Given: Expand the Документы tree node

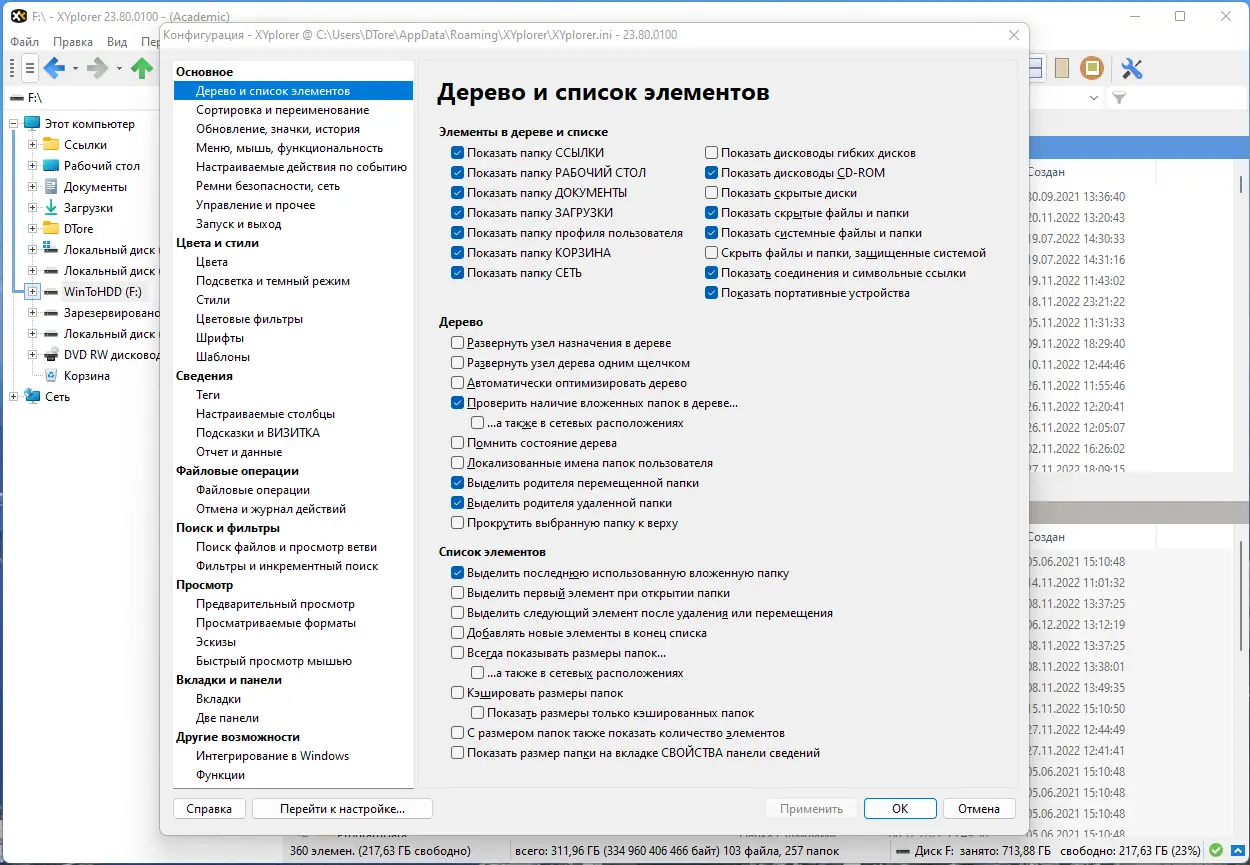Looking at the screenshot, I should [32, 187].
